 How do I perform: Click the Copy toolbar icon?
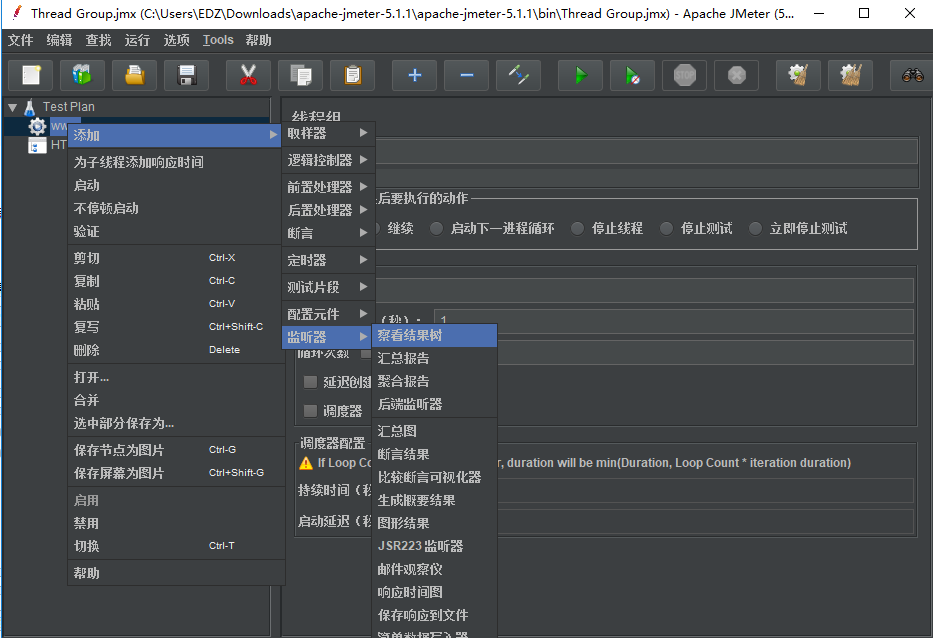pyautogui.click(x=300, y=76)
